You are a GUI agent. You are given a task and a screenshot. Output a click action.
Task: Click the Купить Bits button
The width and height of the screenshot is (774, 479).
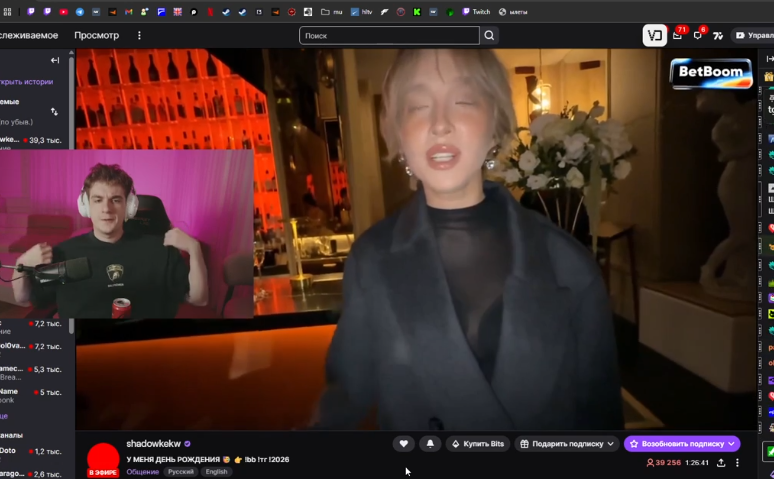478,444
